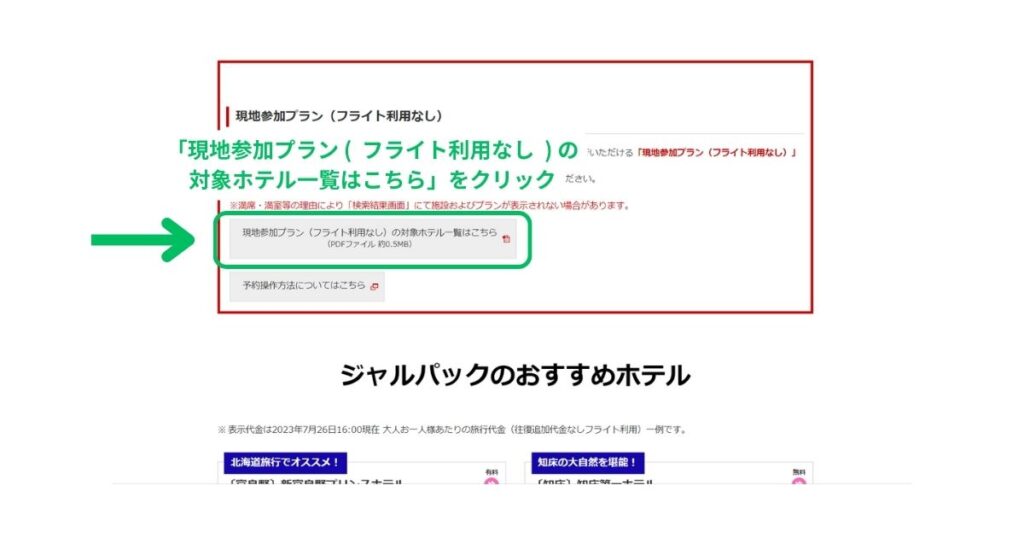Click the 有料 label on the Hokkaido card

pyautogui.click(x=492, y=472)
